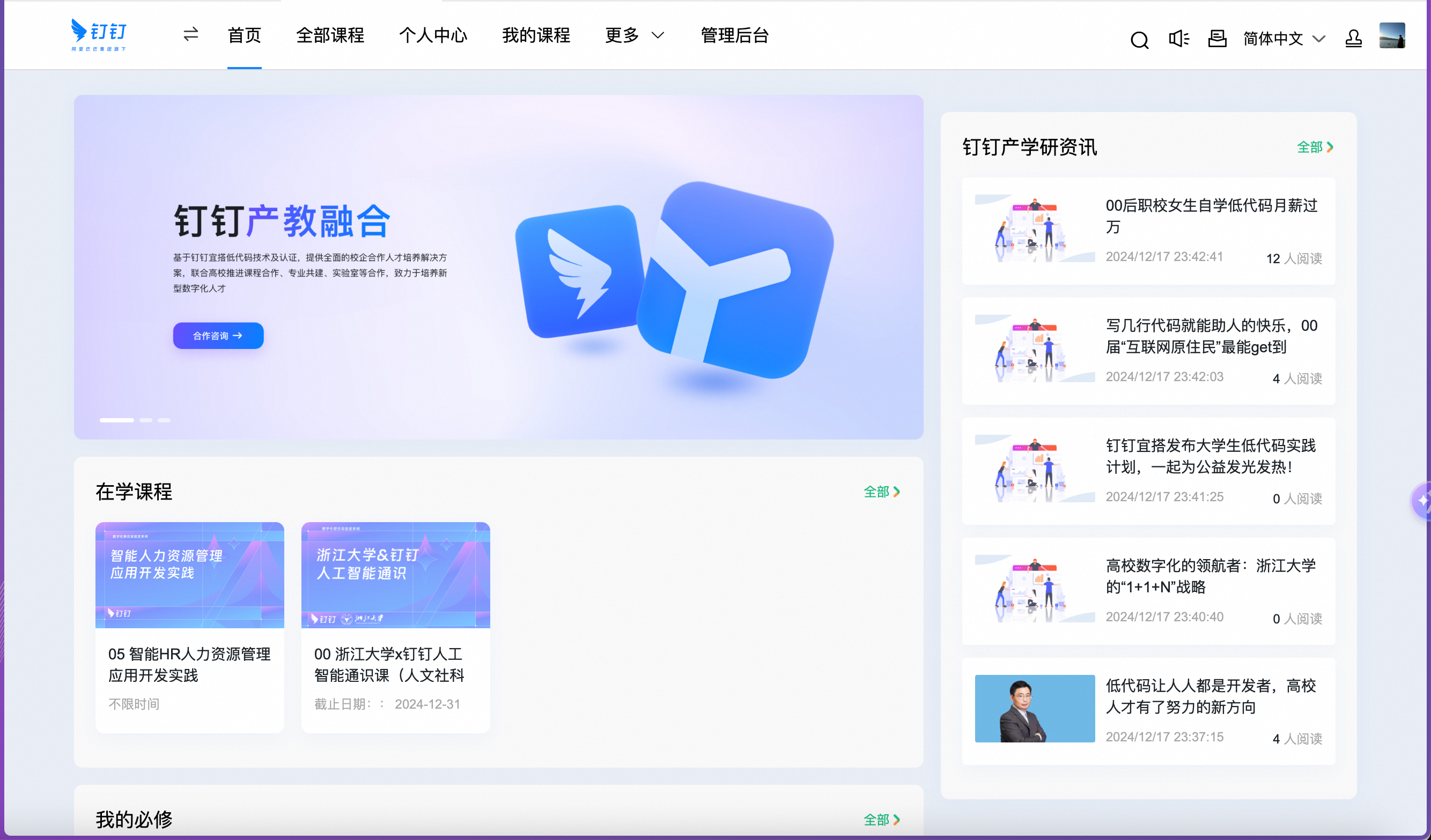Select the third banner carousel indicator

[x=164, y=420]
